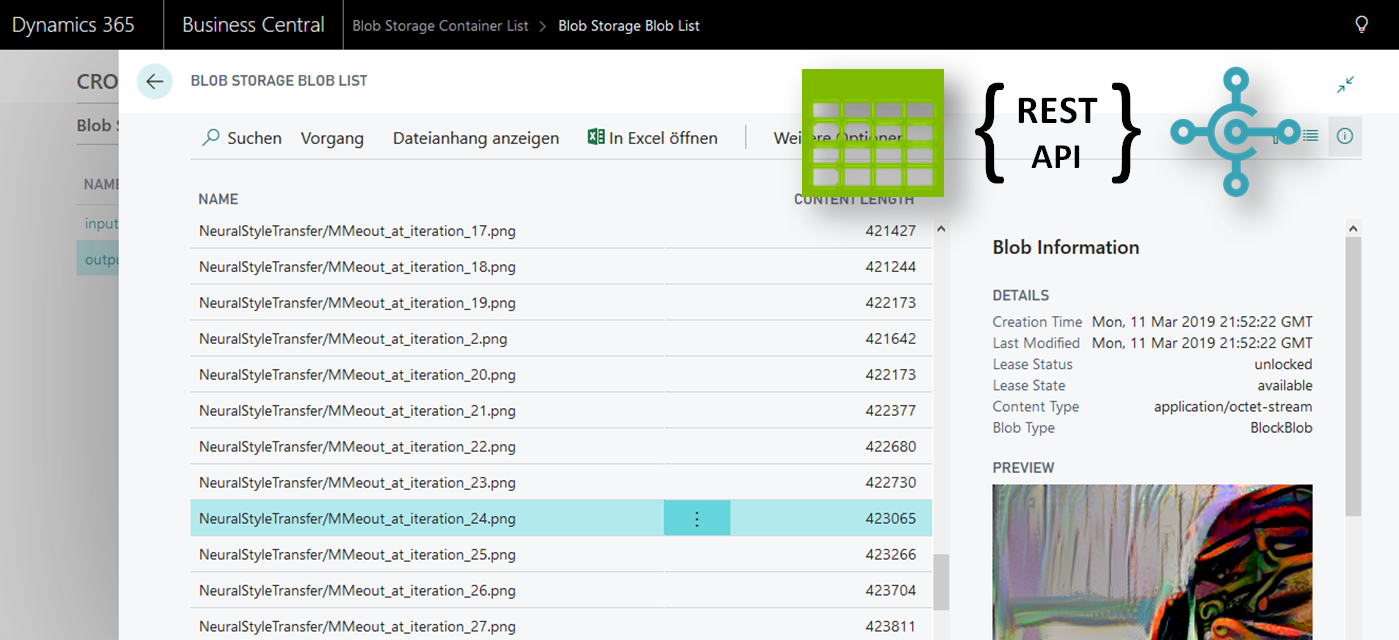Image resolution: width=1399 pixels, height=640 pixels.
Task: Collapse the PREVIEW section header
Action: (x=1023, y=467)
